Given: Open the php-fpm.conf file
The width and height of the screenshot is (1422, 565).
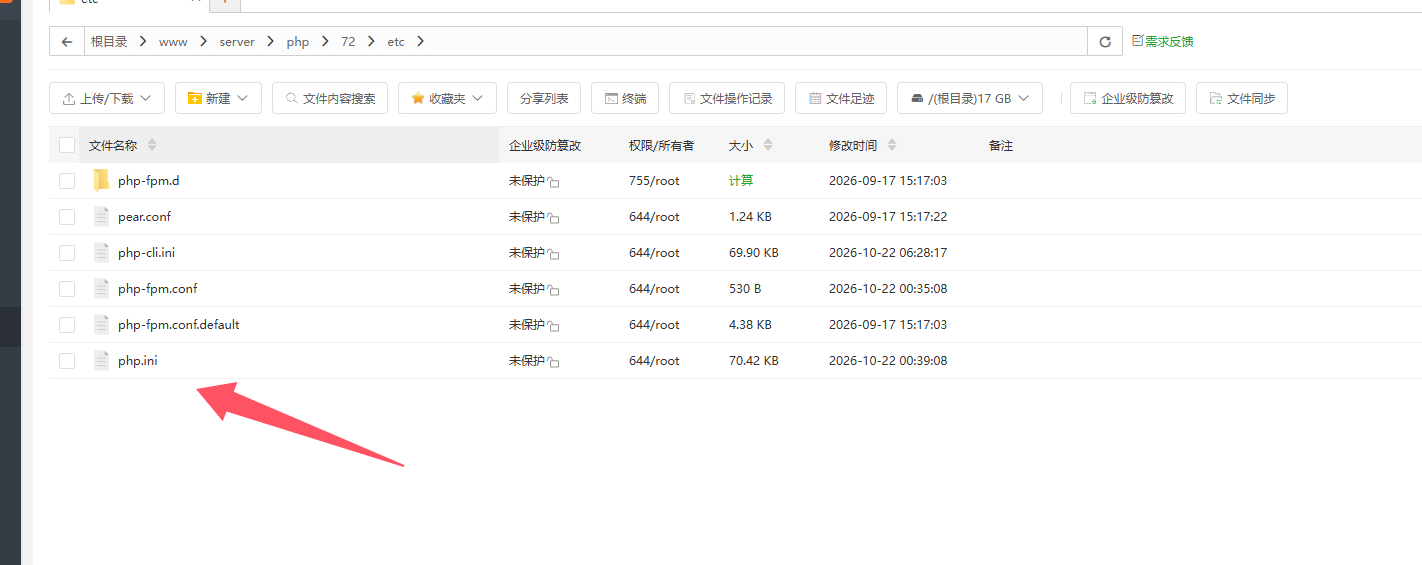Looking at the screenshot, I should point(157,289).
